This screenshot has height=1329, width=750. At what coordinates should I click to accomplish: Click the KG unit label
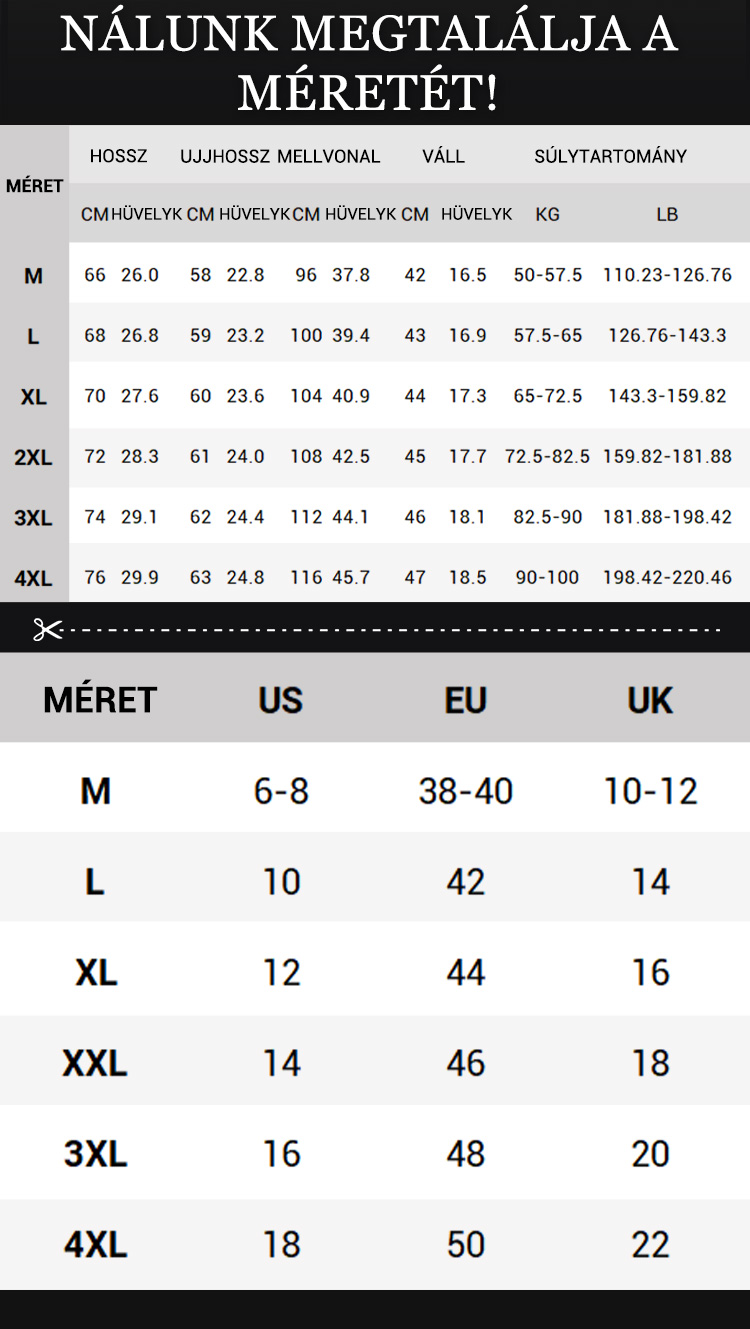547,214
